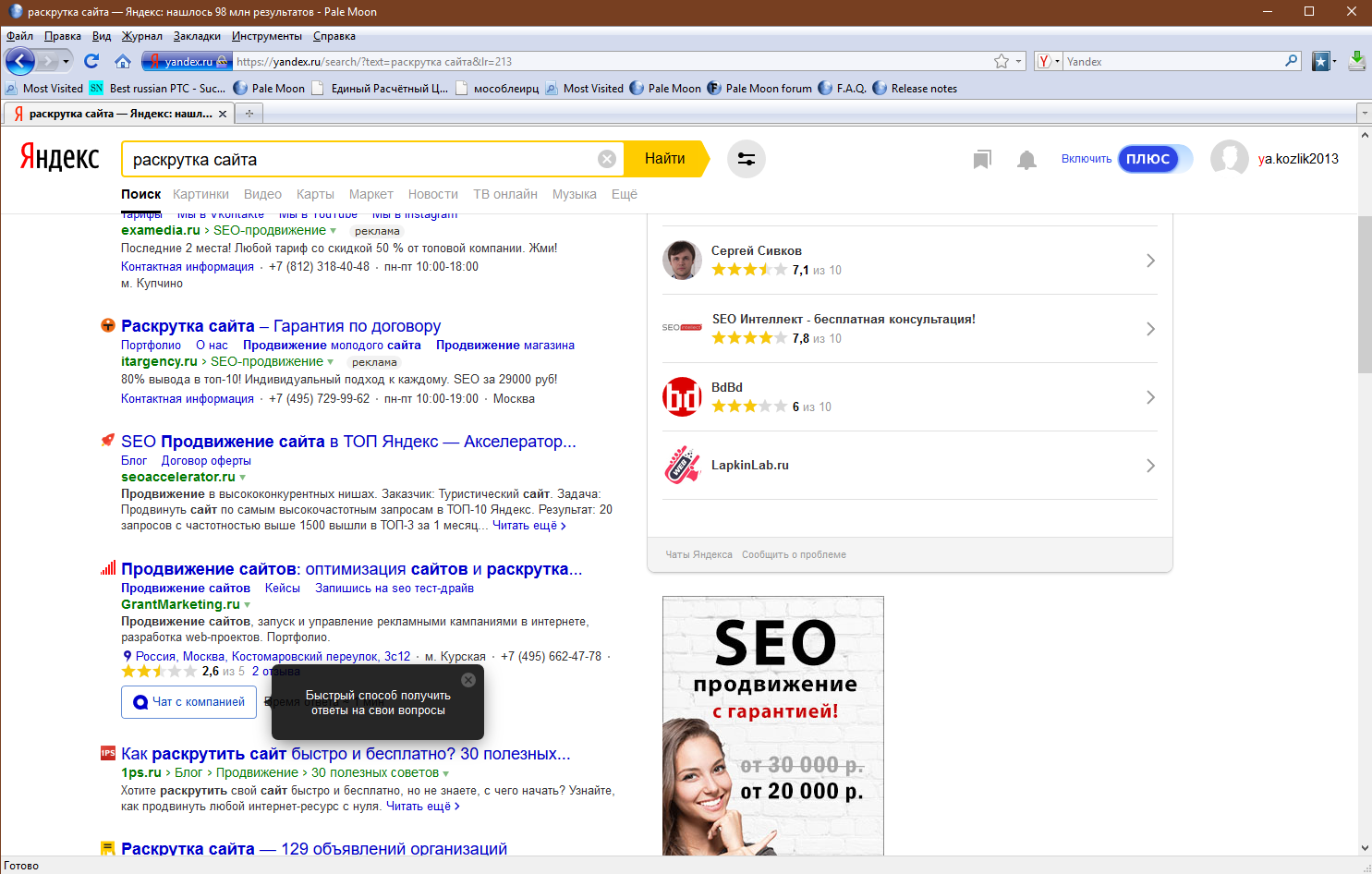Clear the search query with the X icon
The height and width of the screenshot is (874, 1372).
(607, 159)
